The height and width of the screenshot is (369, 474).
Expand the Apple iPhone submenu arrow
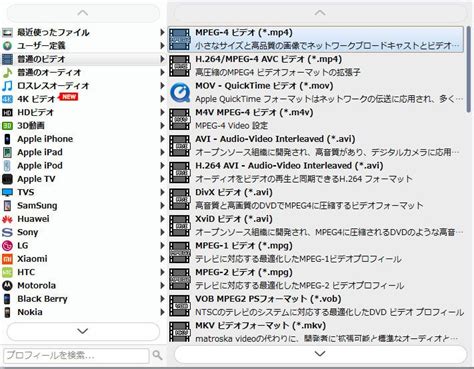[x=162, y=139]
